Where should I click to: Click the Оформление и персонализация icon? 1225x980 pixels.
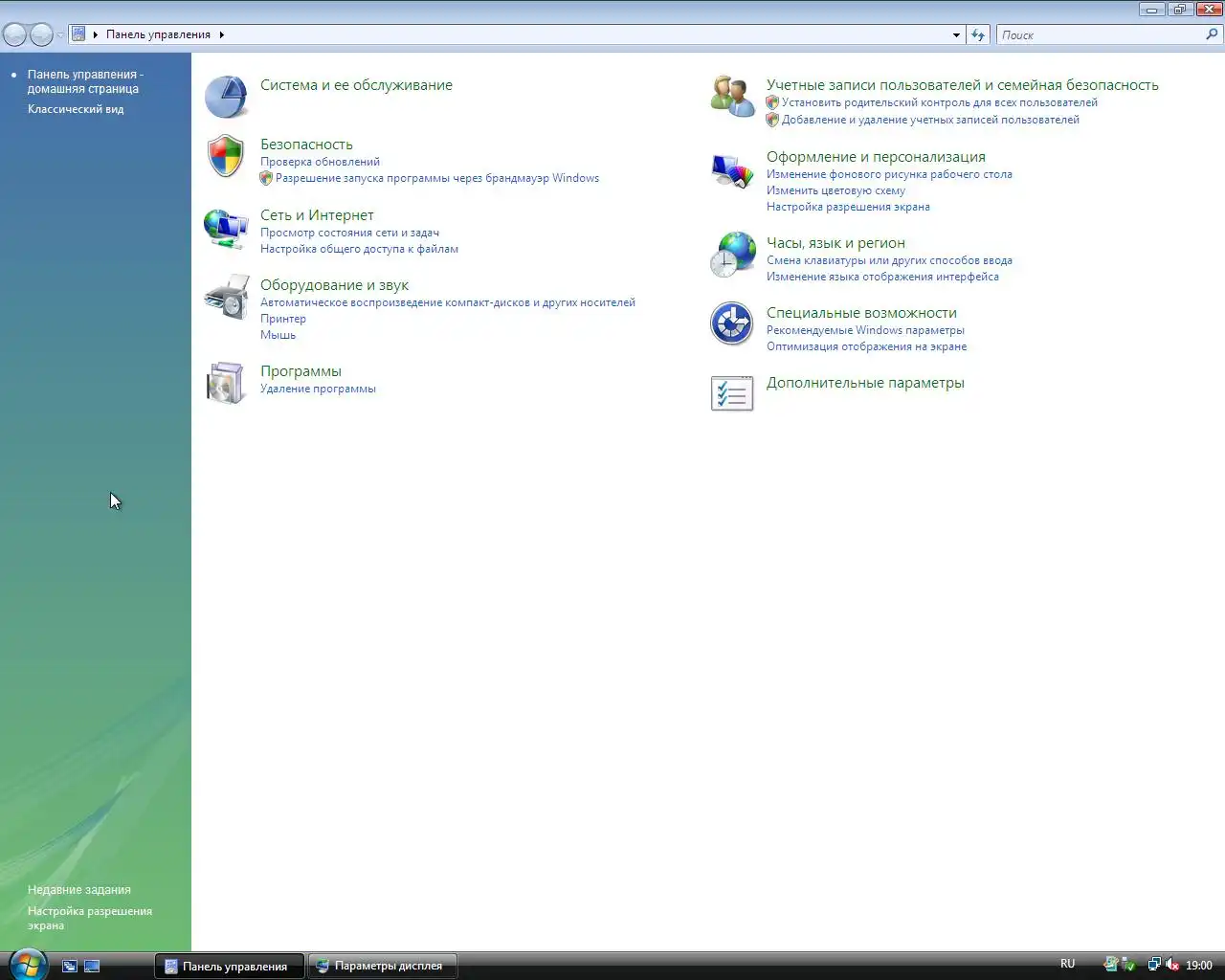coord(732,170)
